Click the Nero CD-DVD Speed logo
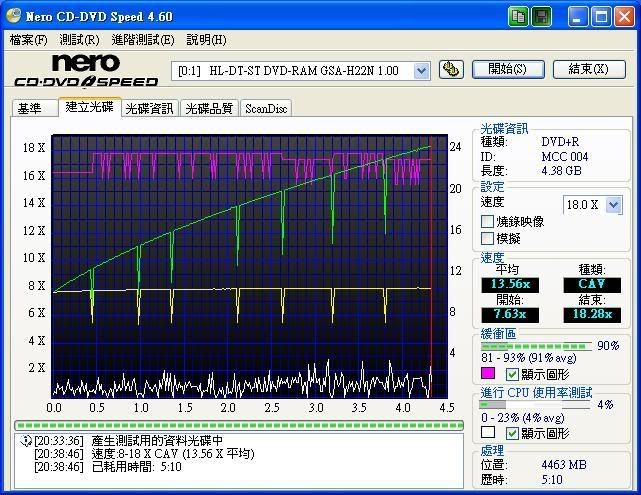The height and width of the screenshot is (495, 641). 86,70
